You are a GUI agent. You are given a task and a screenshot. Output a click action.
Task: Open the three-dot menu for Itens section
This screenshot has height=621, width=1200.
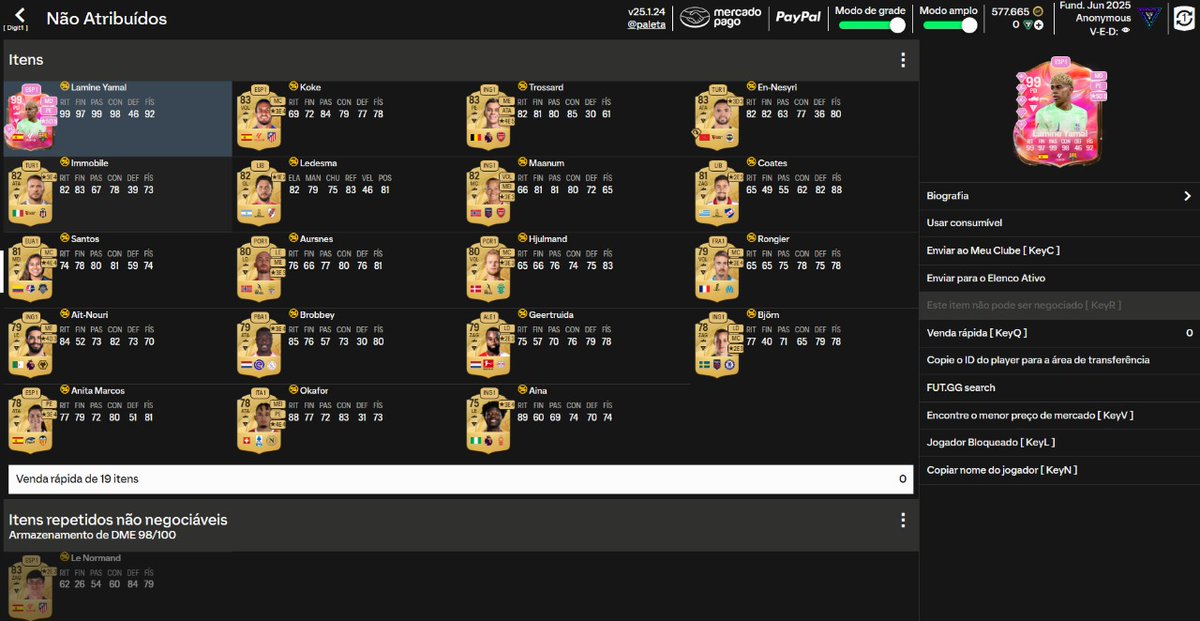pos(903,60)
